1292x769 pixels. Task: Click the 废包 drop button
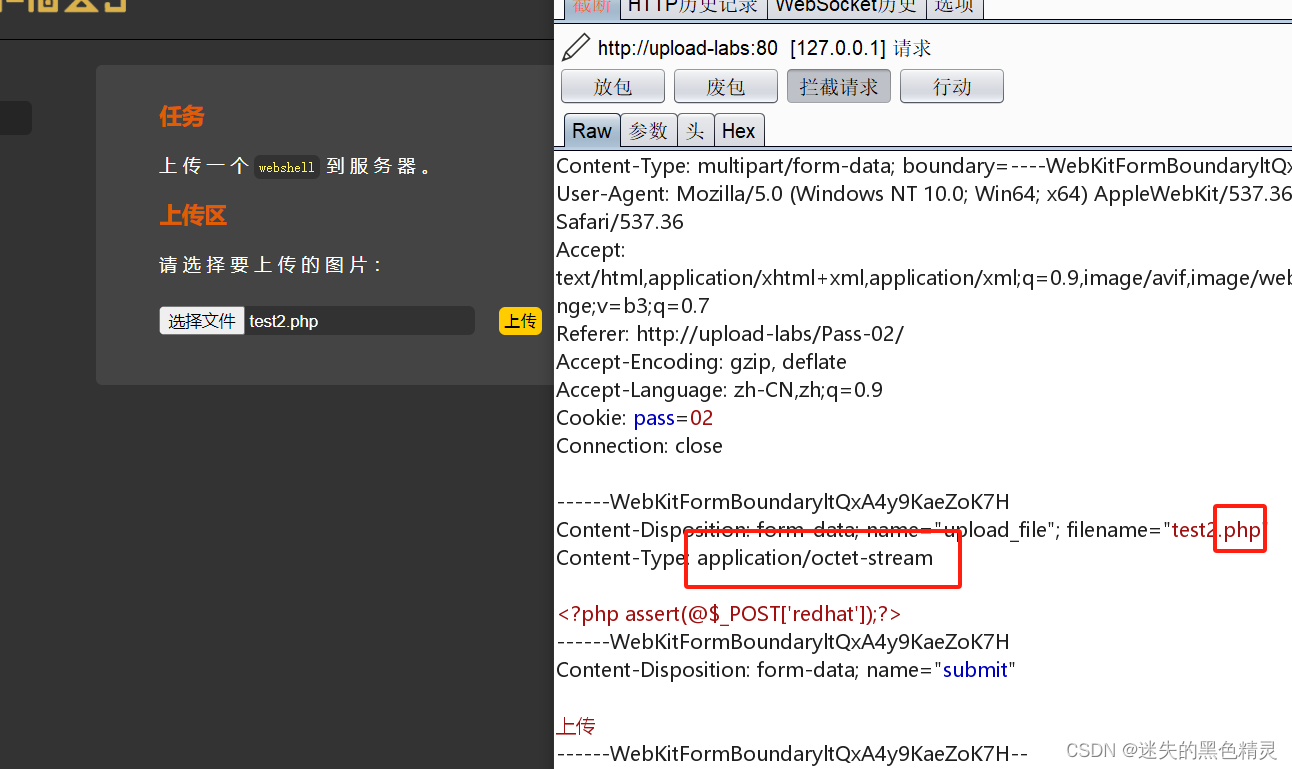click(726, 87)
